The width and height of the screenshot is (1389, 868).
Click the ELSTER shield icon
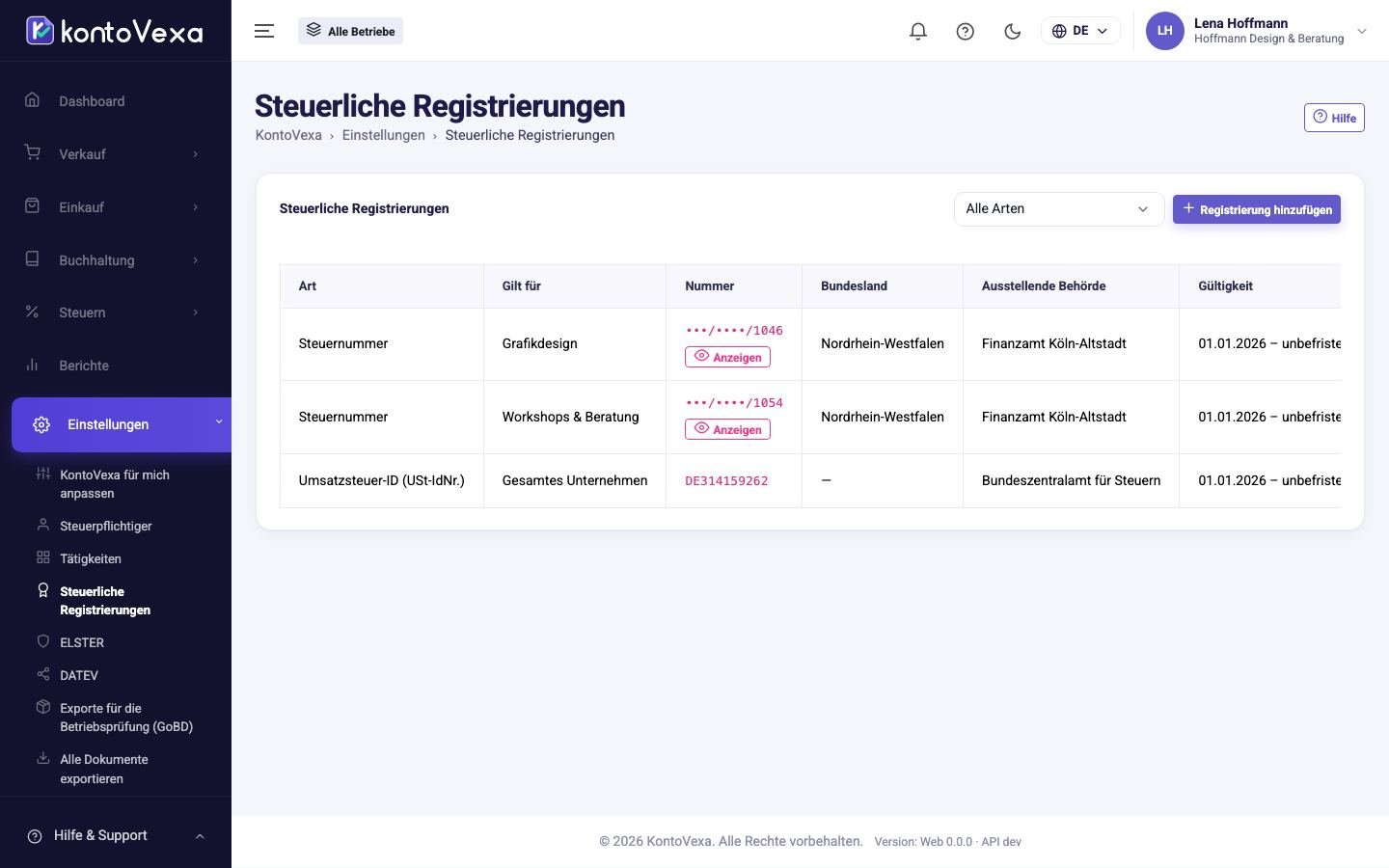pos(42,641)
